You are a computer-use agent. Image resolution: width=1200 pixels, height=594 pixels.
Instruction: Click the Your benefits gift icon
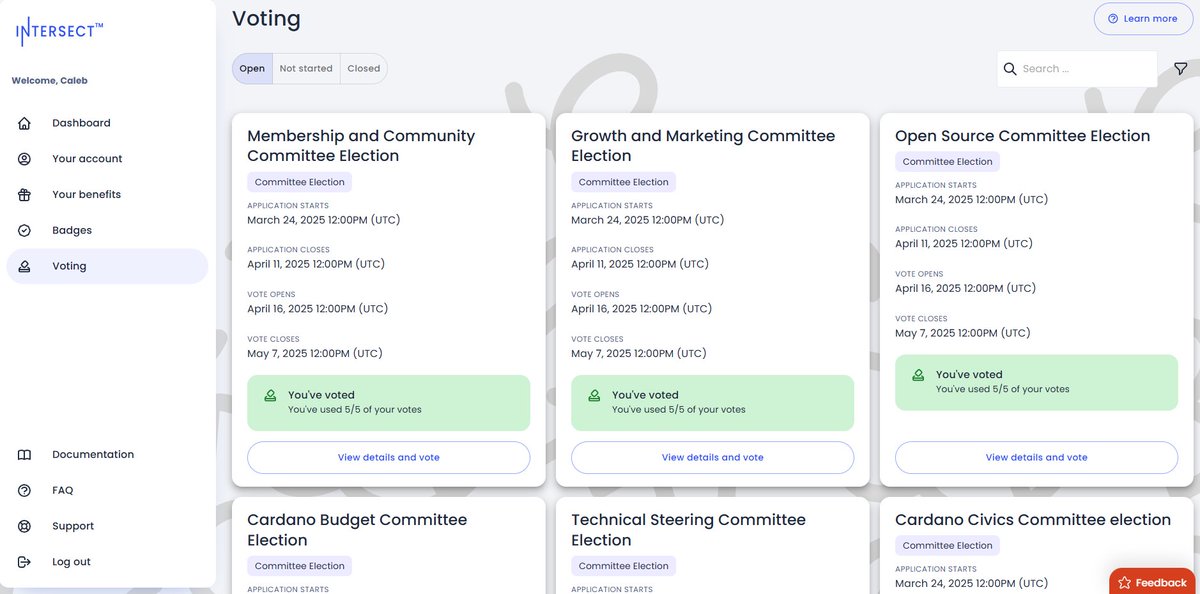tap(25, 195)
